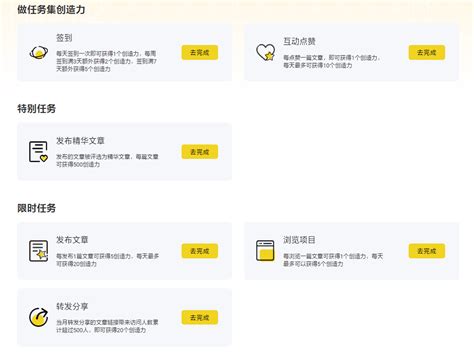Viewport: 474px width, 361px height.
Task: Click 去完成 button for 转发分享 task
Action: click(200, 317)
